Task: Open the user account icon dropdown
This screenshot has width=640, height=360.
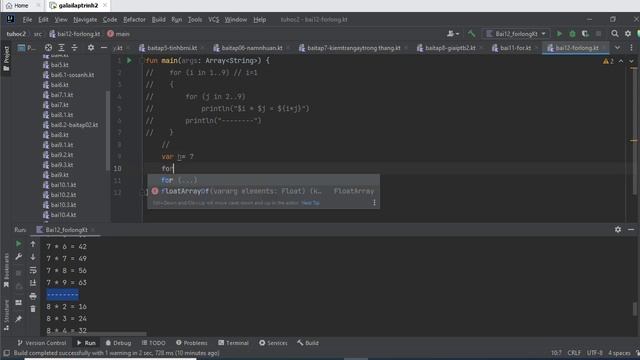Action: click(x=453, y=33)
